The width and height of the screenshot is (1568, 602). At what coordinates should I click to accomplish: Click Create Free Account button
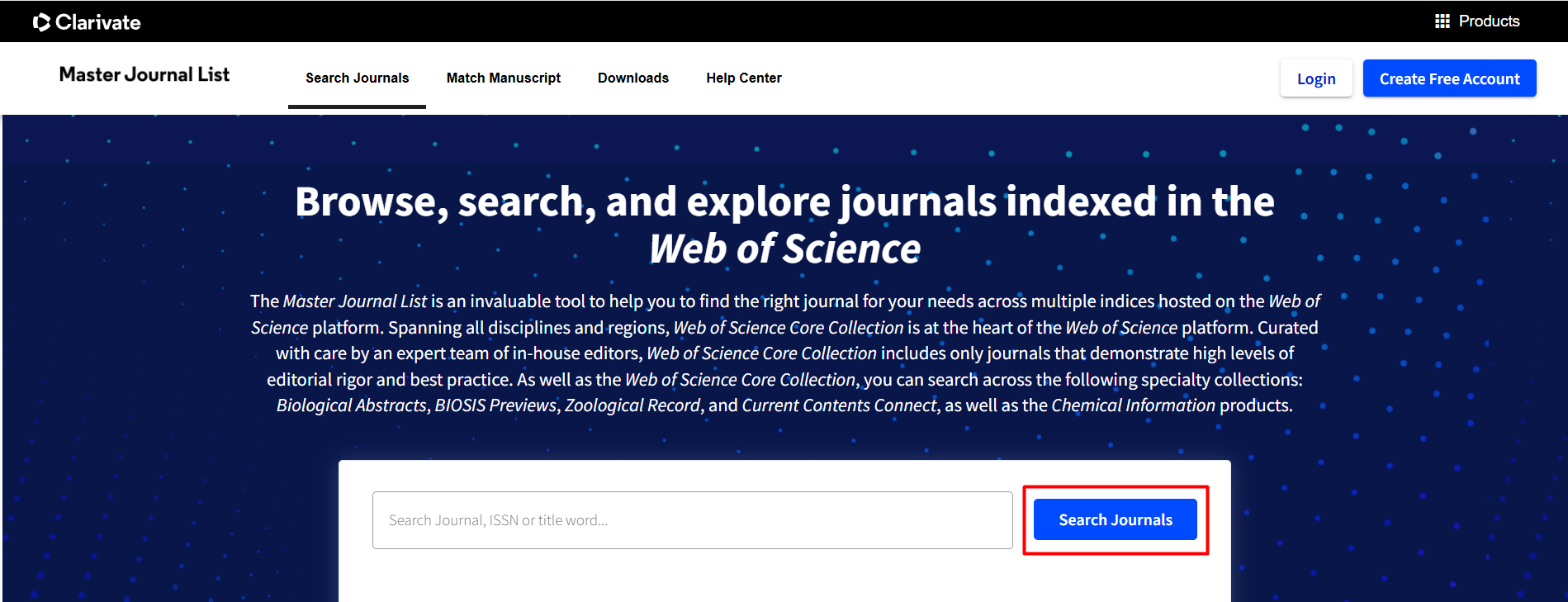[1449, 78]
